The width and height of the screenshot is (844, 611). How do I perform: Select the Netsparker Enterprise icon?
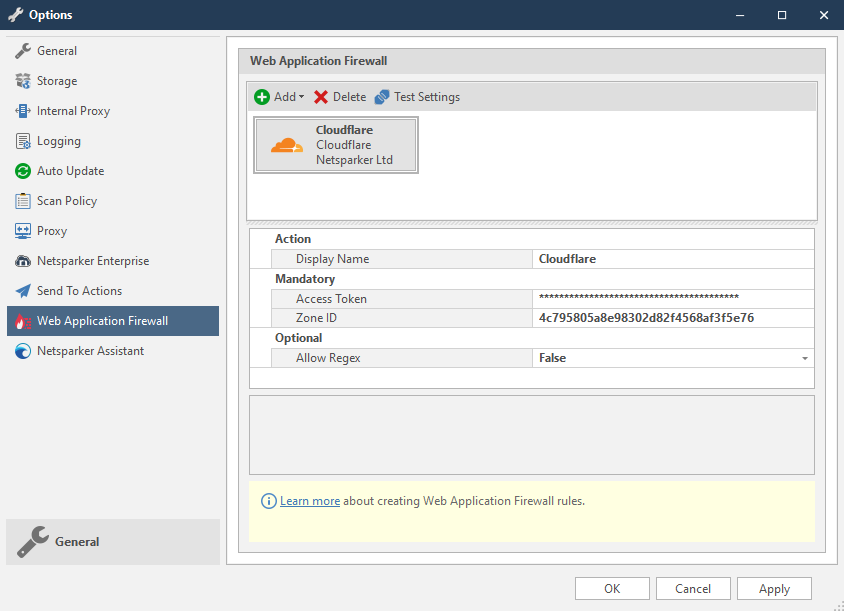pyautogui.click(x=23, y=261)
